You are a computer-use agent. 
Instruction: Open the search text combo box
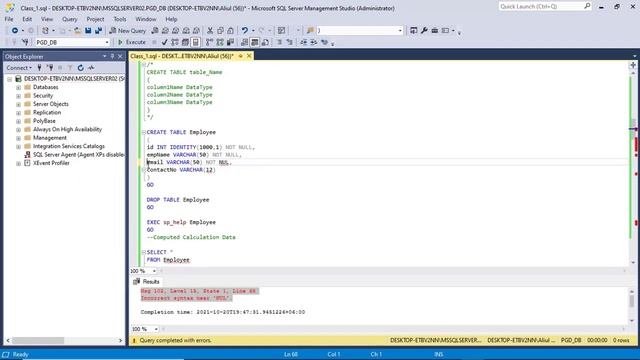coord(359,31)
